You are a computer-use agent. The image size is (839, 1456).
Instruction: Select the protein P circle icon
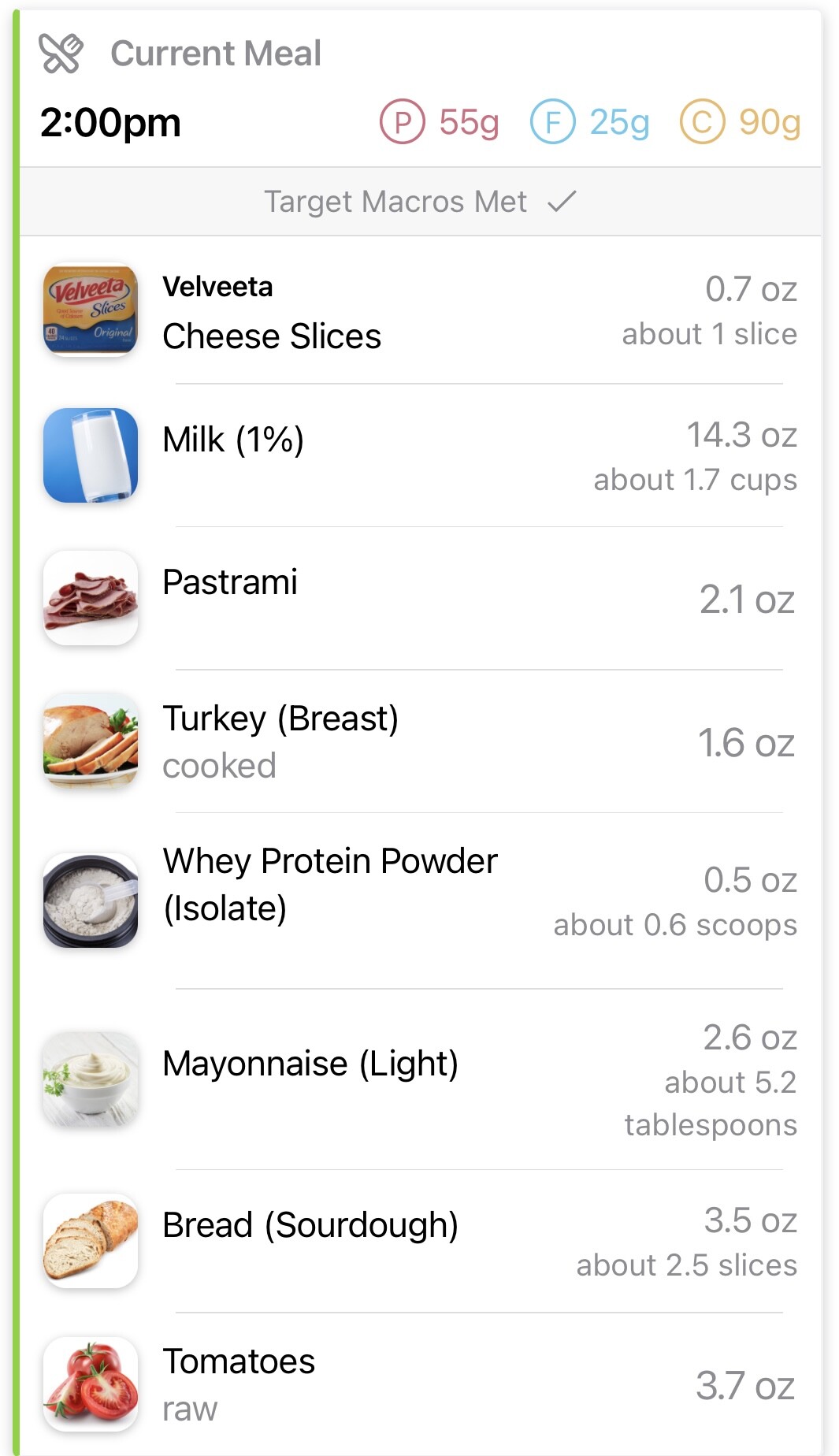[x=403, y=122]
